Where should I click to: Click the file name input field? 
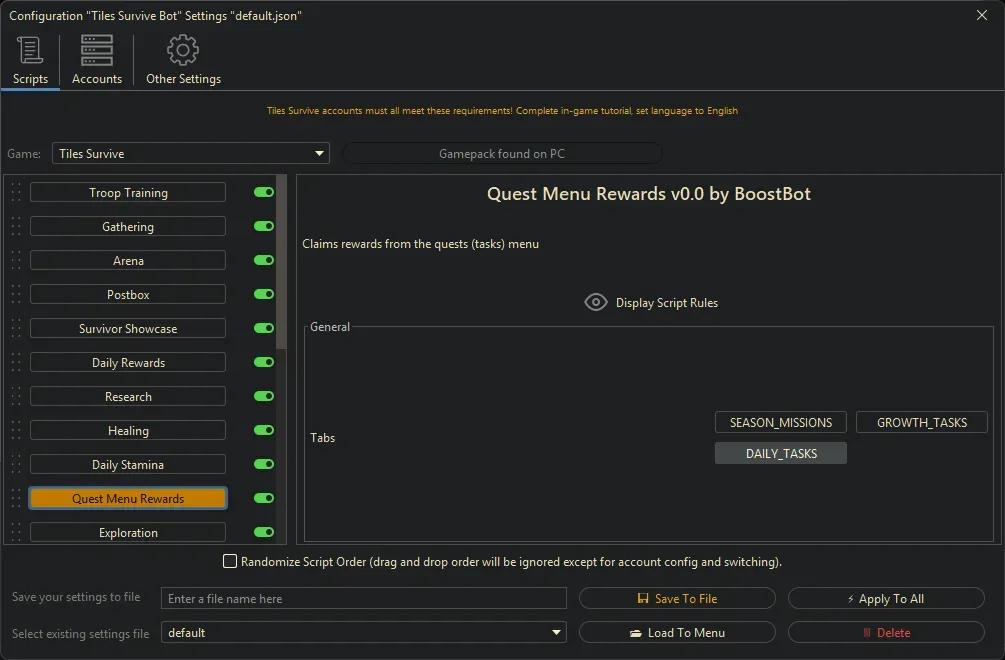click(363, 599)
